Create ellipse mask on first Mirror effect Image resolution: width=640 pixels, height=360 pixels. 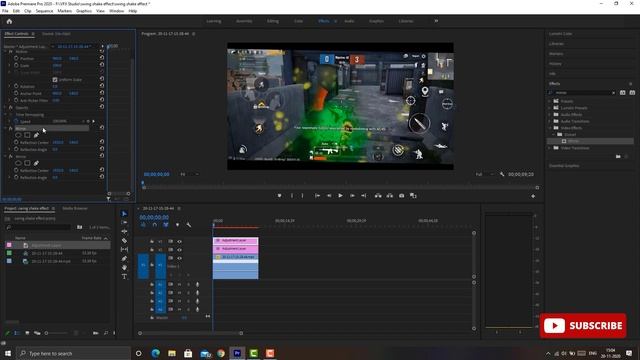pyautogui.click(x=18, y=135)
